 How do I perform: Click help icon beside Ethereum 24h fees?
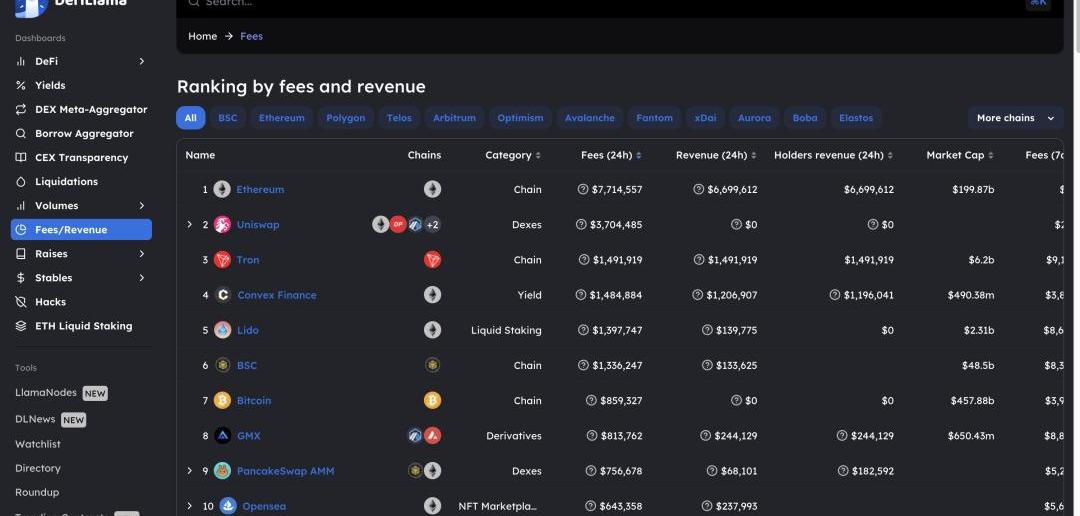coord(583,190)
